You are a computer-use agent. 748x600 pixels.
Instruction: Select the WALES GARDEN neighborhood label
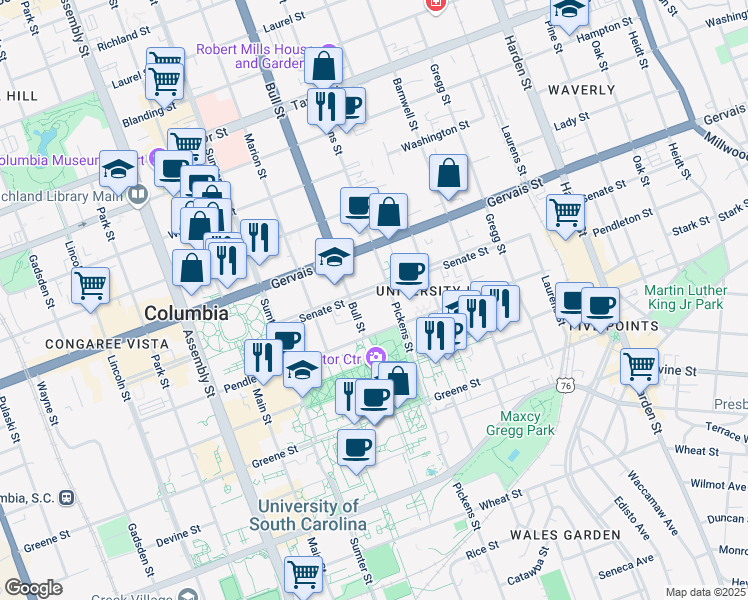click(x=565, y=535)
